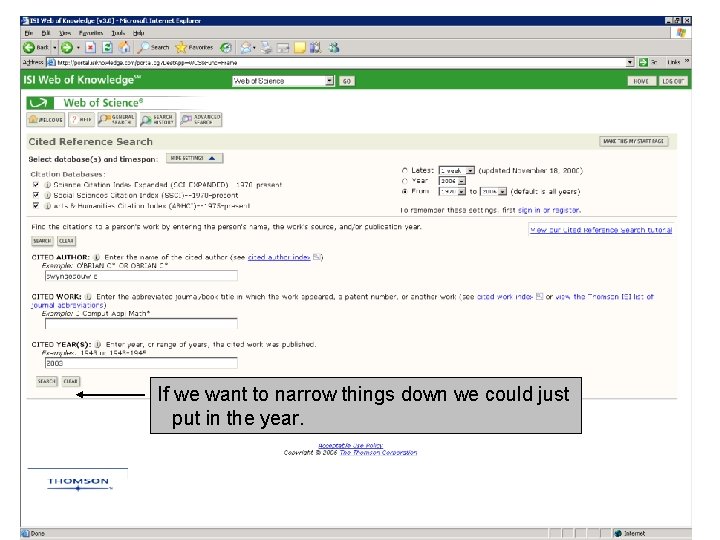Click the empty Cited Work input field
Screen dimensions: 720x540
click(x=141, y=323)
